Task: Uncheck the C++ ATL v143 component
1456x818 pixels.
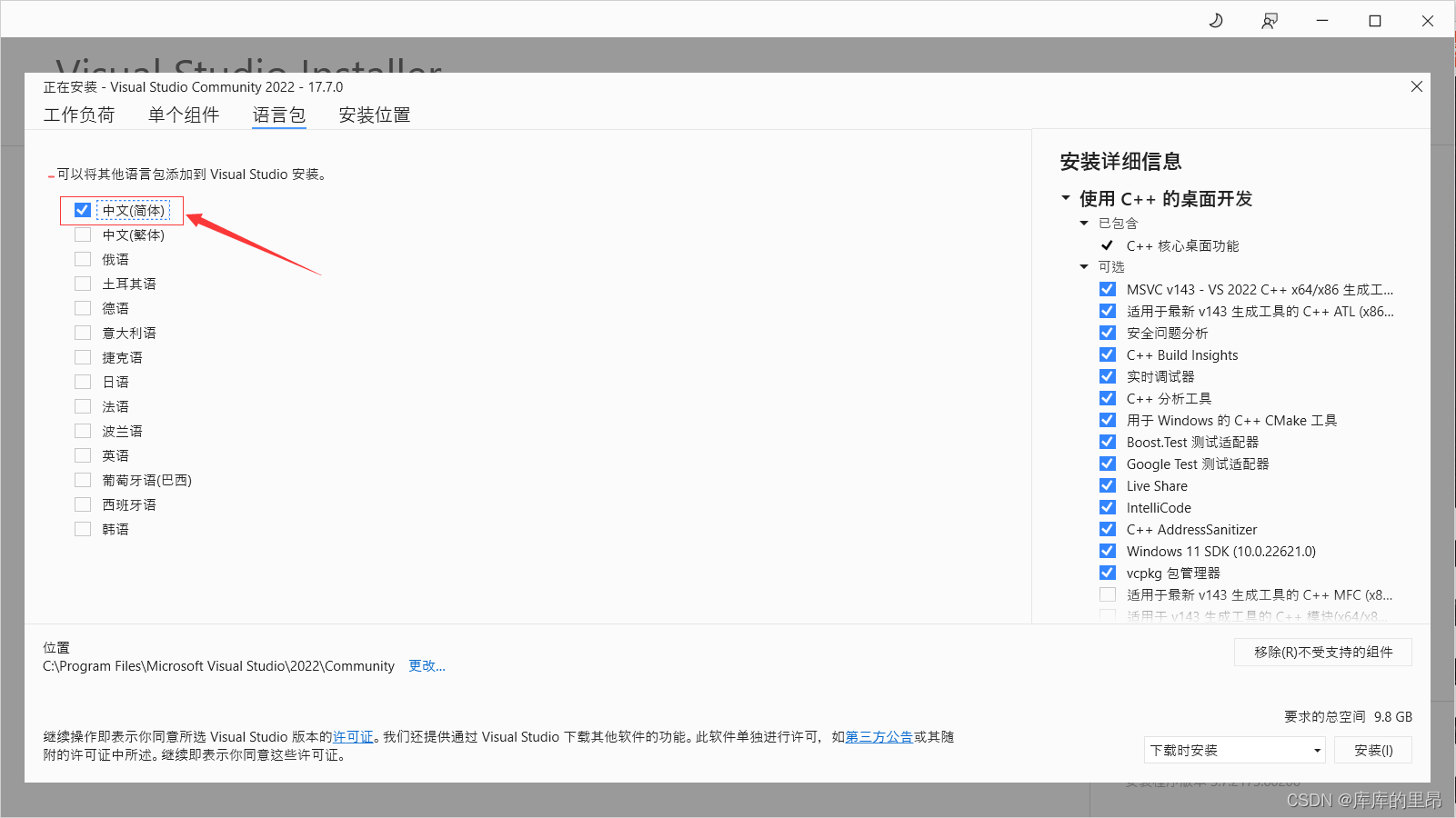Action: (1108, 311)
